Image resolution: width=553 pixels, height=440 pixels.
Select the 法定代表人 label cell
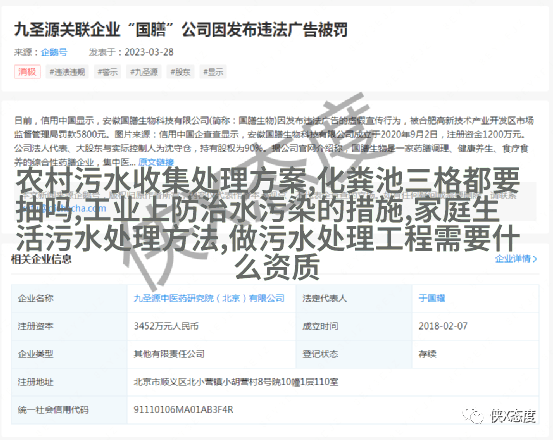coord(354,298)
